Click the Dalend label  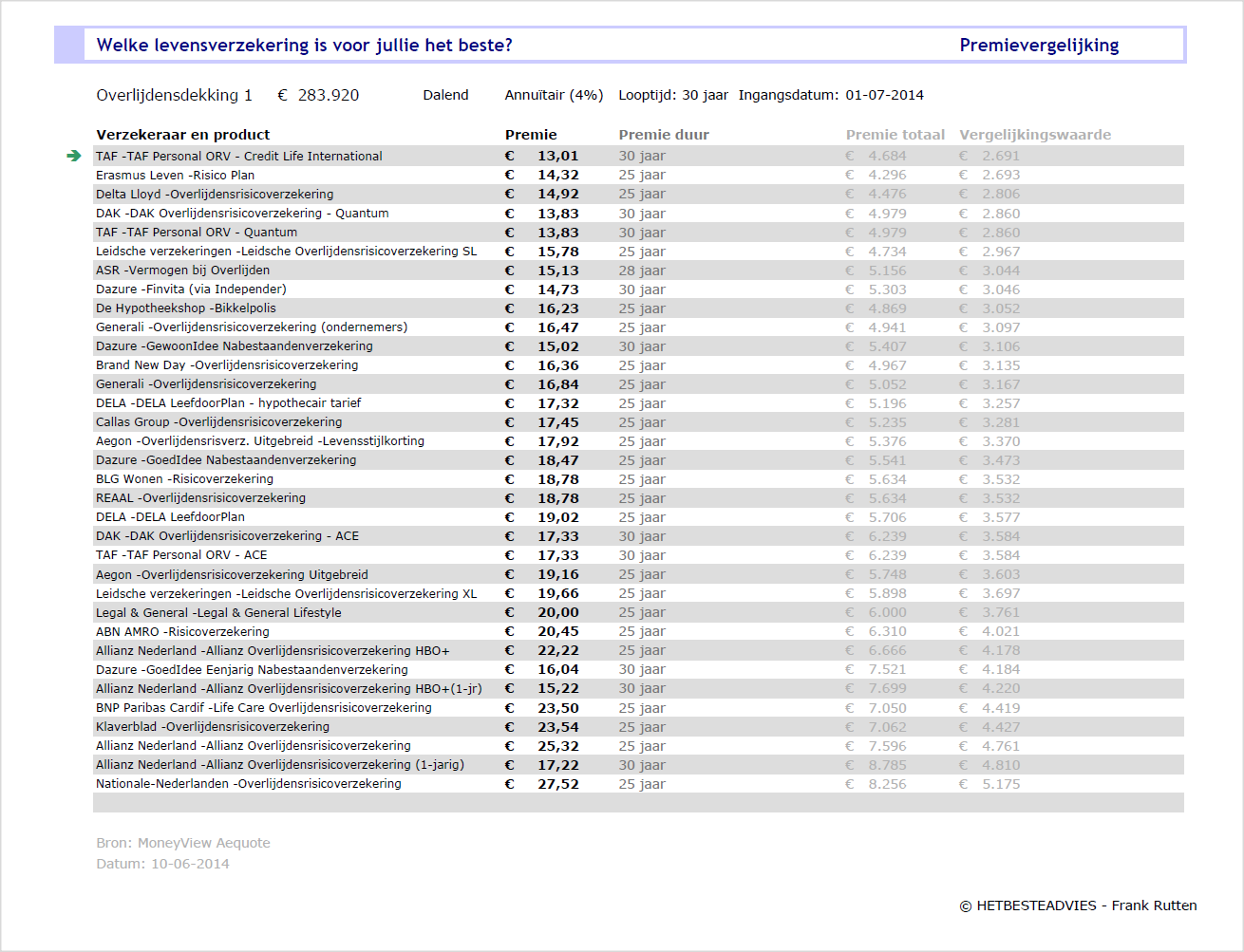(x=445, y=95)
